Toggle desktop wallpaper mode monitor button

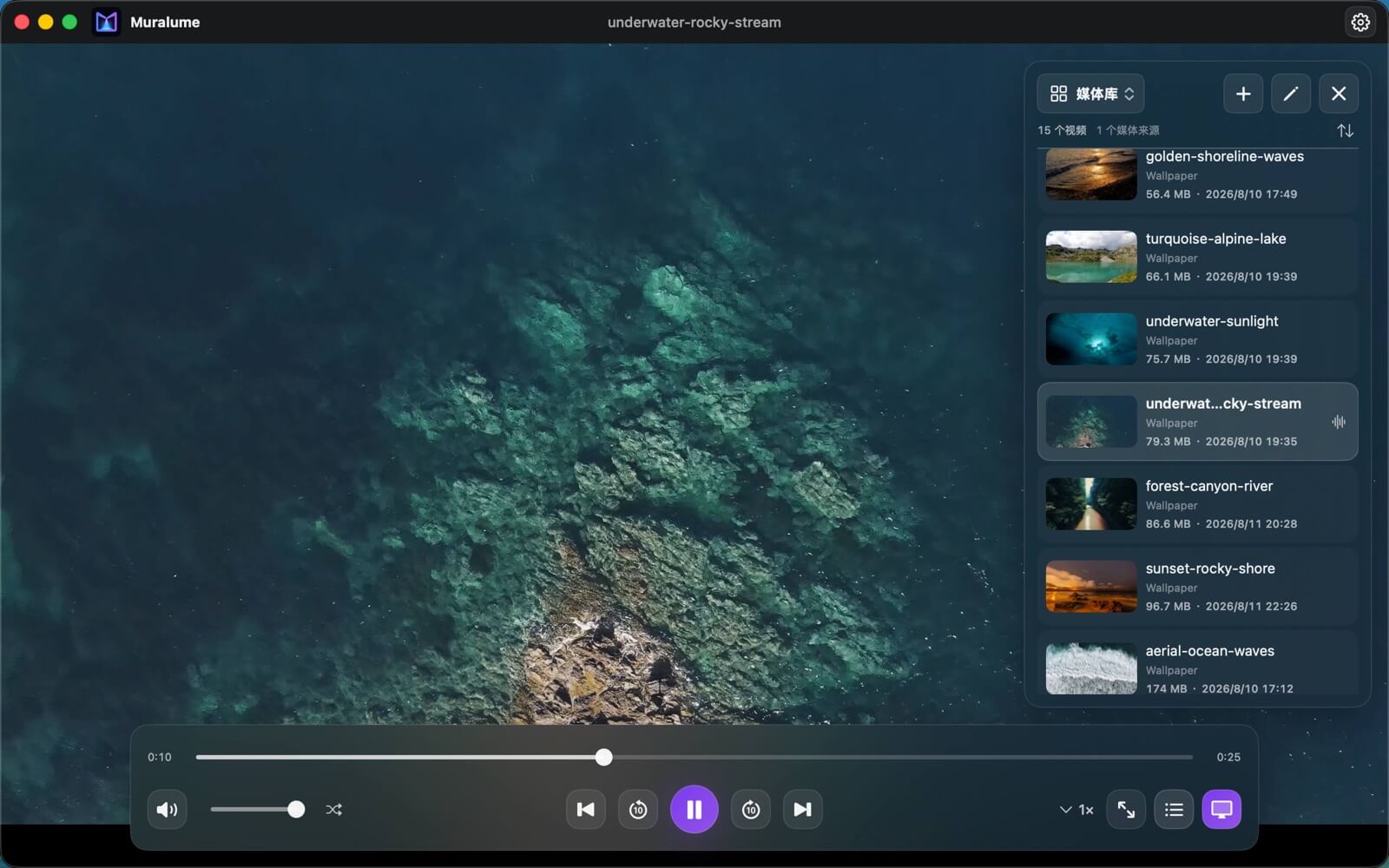(x=1221, y=810)
